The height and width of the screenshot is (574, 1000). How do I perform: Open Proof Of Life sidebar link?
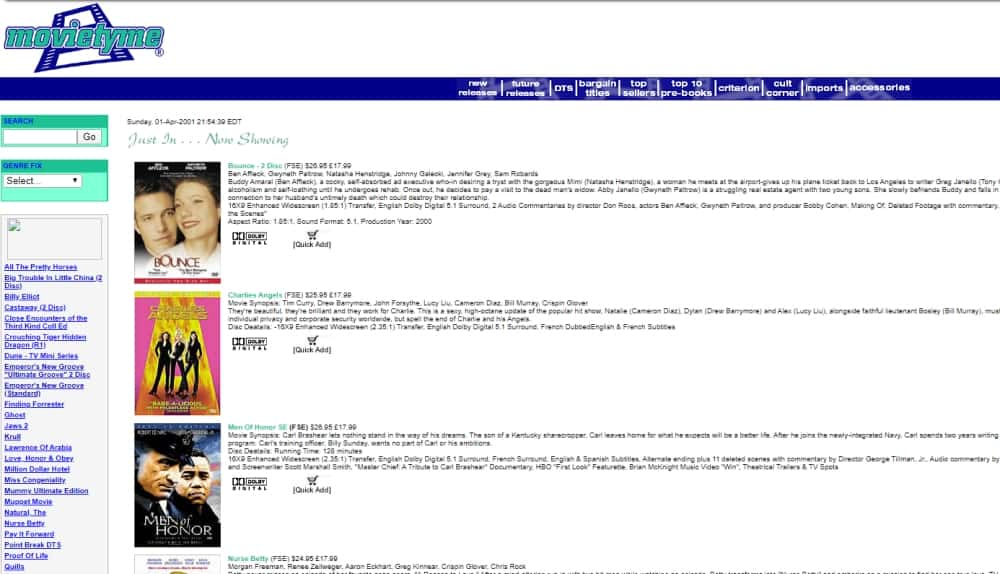point(26,556)
